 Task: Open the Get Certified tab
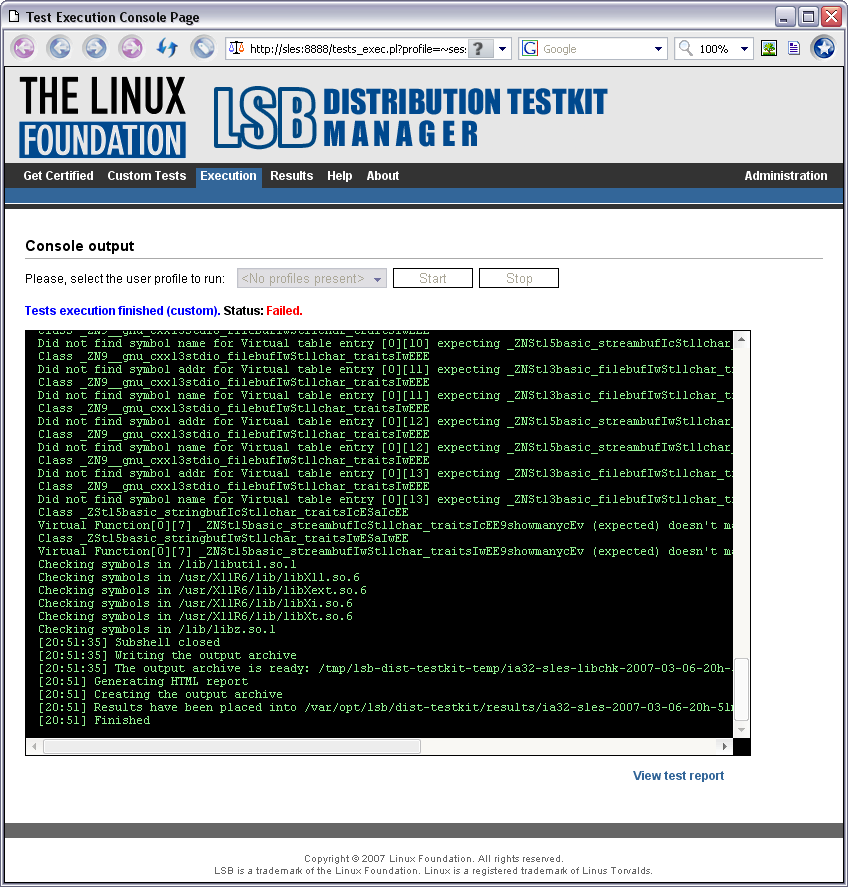click(58, 176)
